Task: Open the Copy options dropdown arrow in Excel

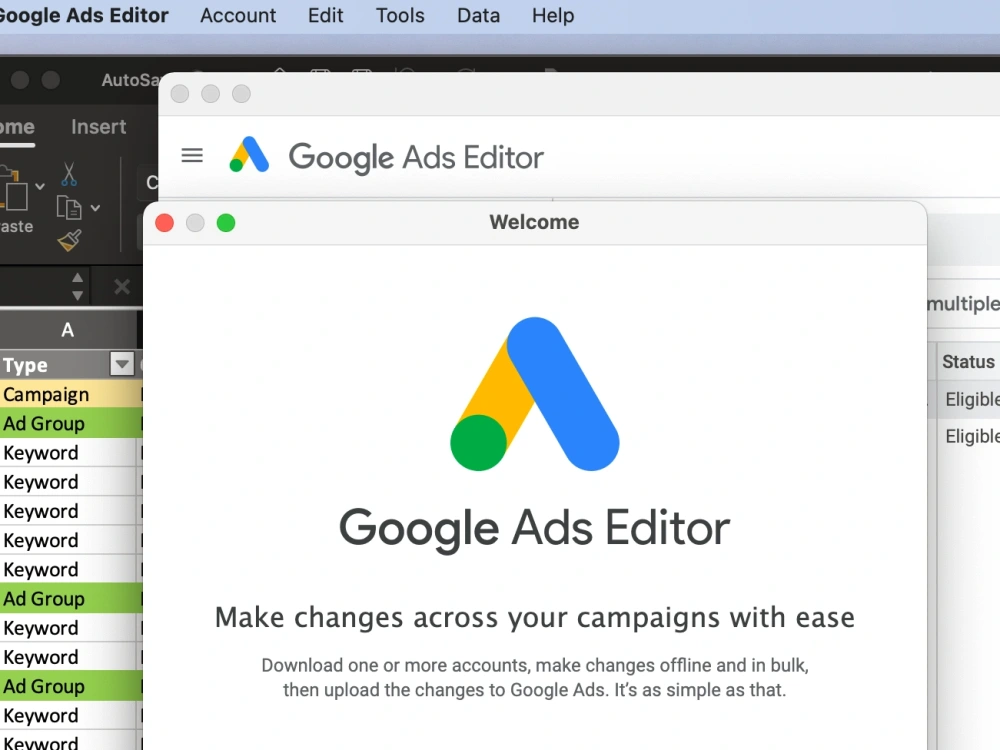Action: pyautogui.click(x=95, y=208)
